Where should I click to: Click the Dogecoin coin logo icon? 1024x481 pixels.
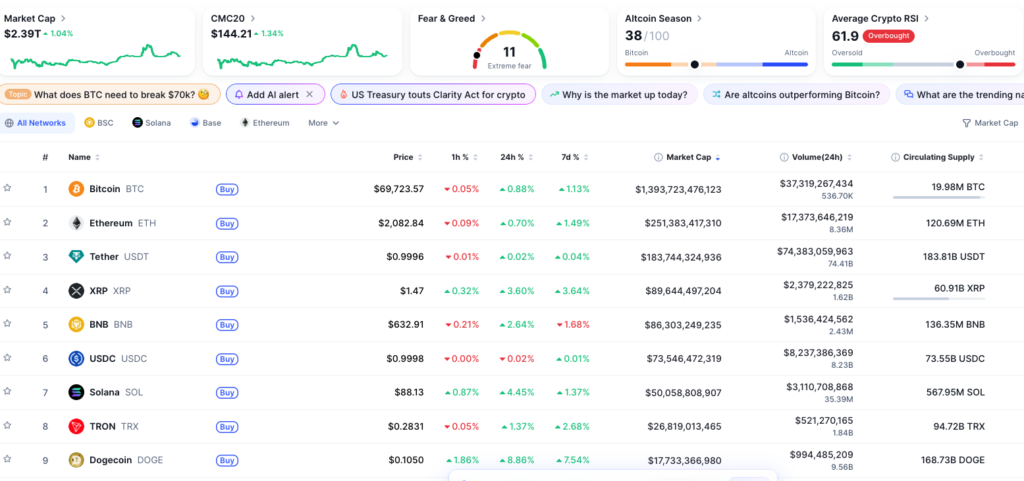click(x=76, y=460)
